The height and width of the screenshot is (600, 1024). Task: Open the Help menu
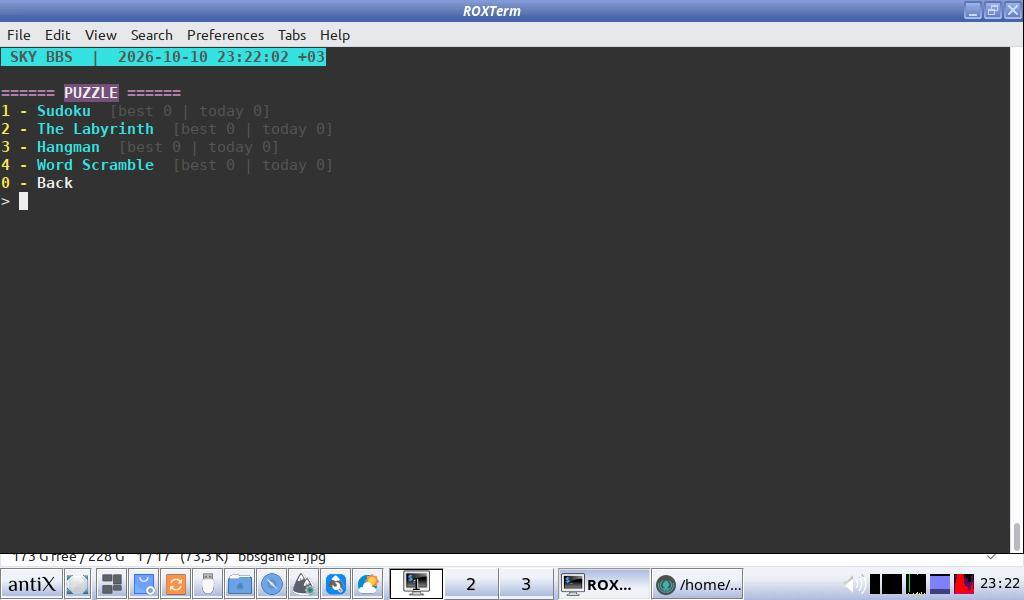pos(335,35)
